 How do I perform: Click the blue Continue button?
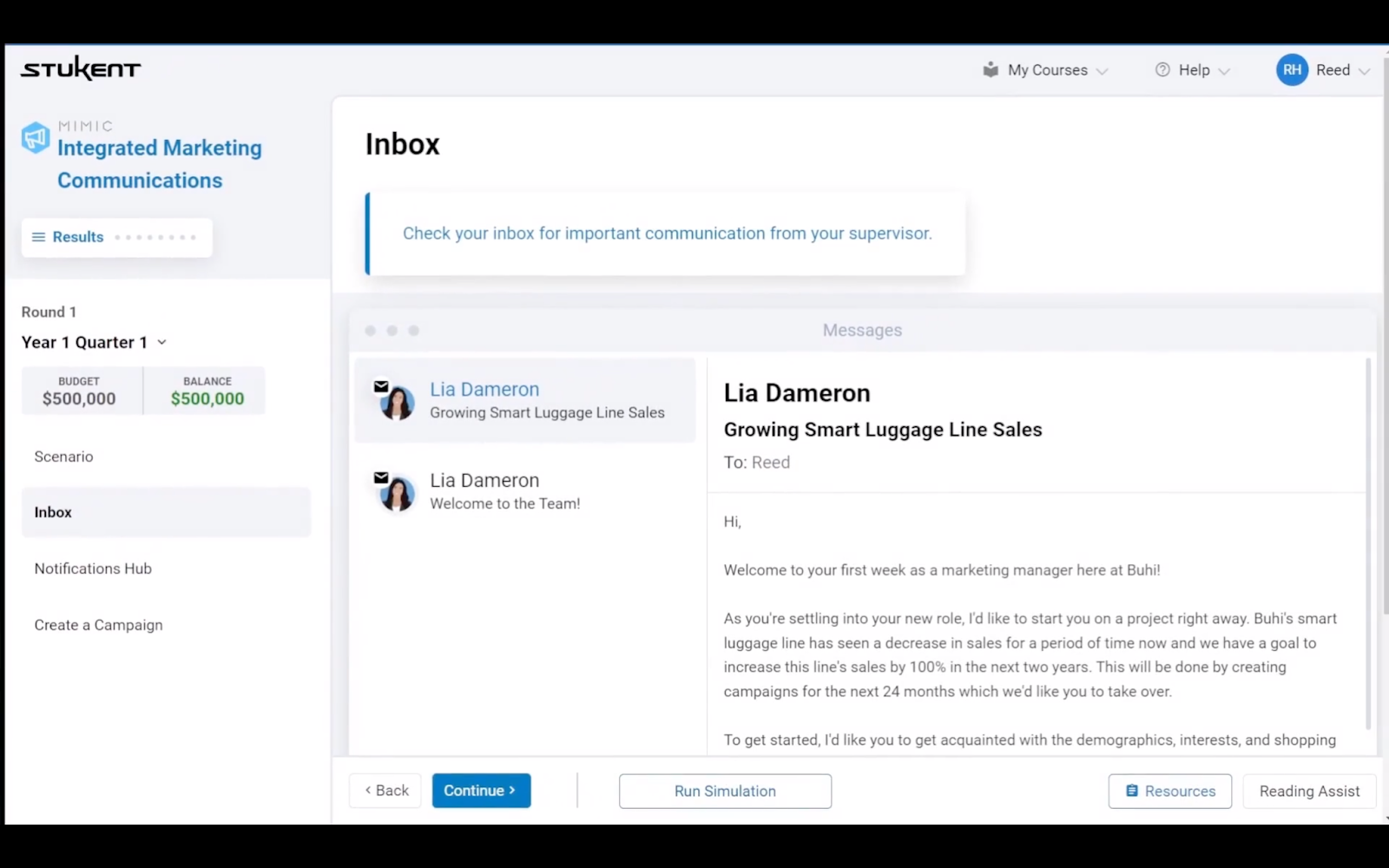click(482, 791)
